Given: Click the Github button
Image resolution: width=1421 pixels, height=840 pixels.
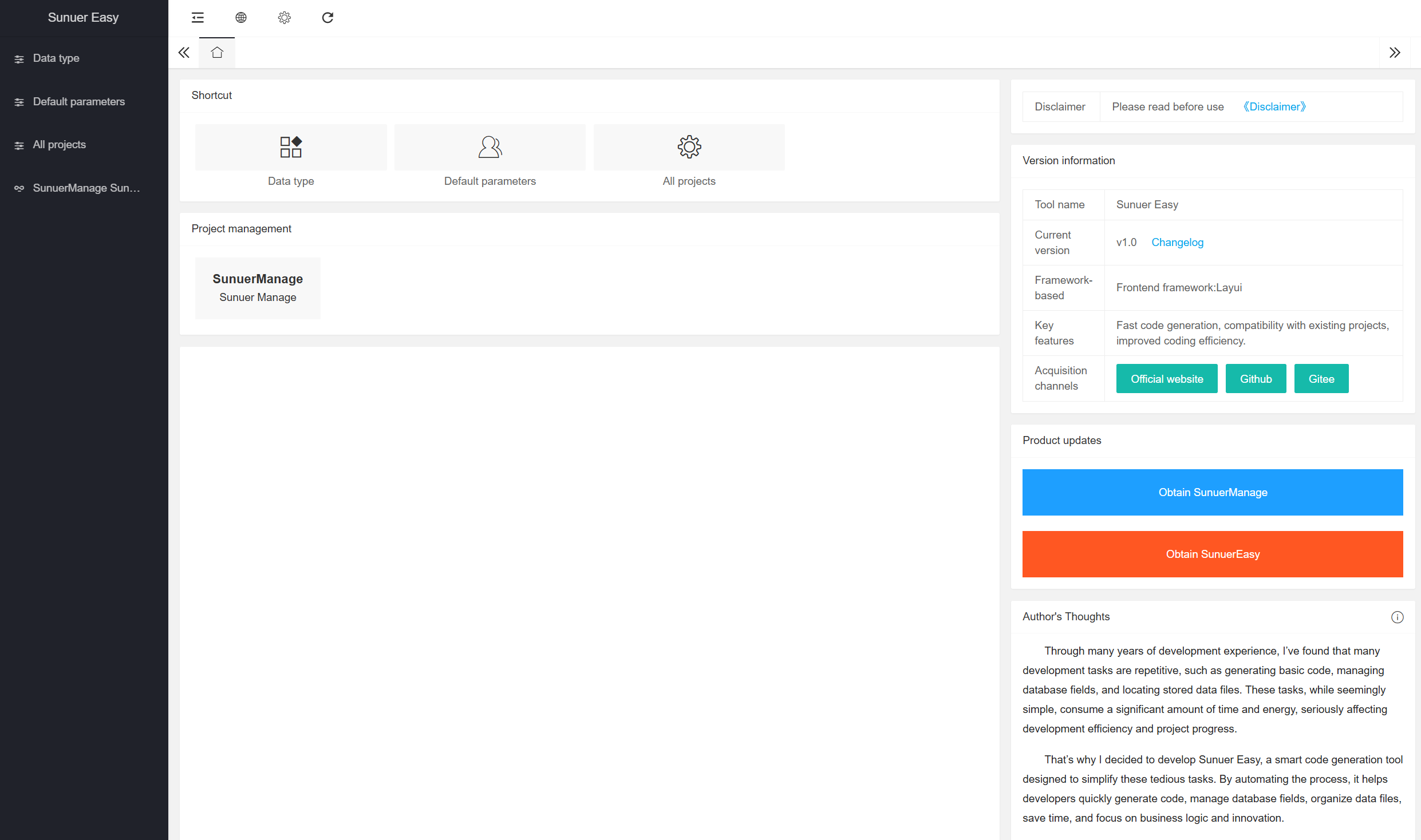Looking at the screenshot, I should click(x=1256, y=379).
